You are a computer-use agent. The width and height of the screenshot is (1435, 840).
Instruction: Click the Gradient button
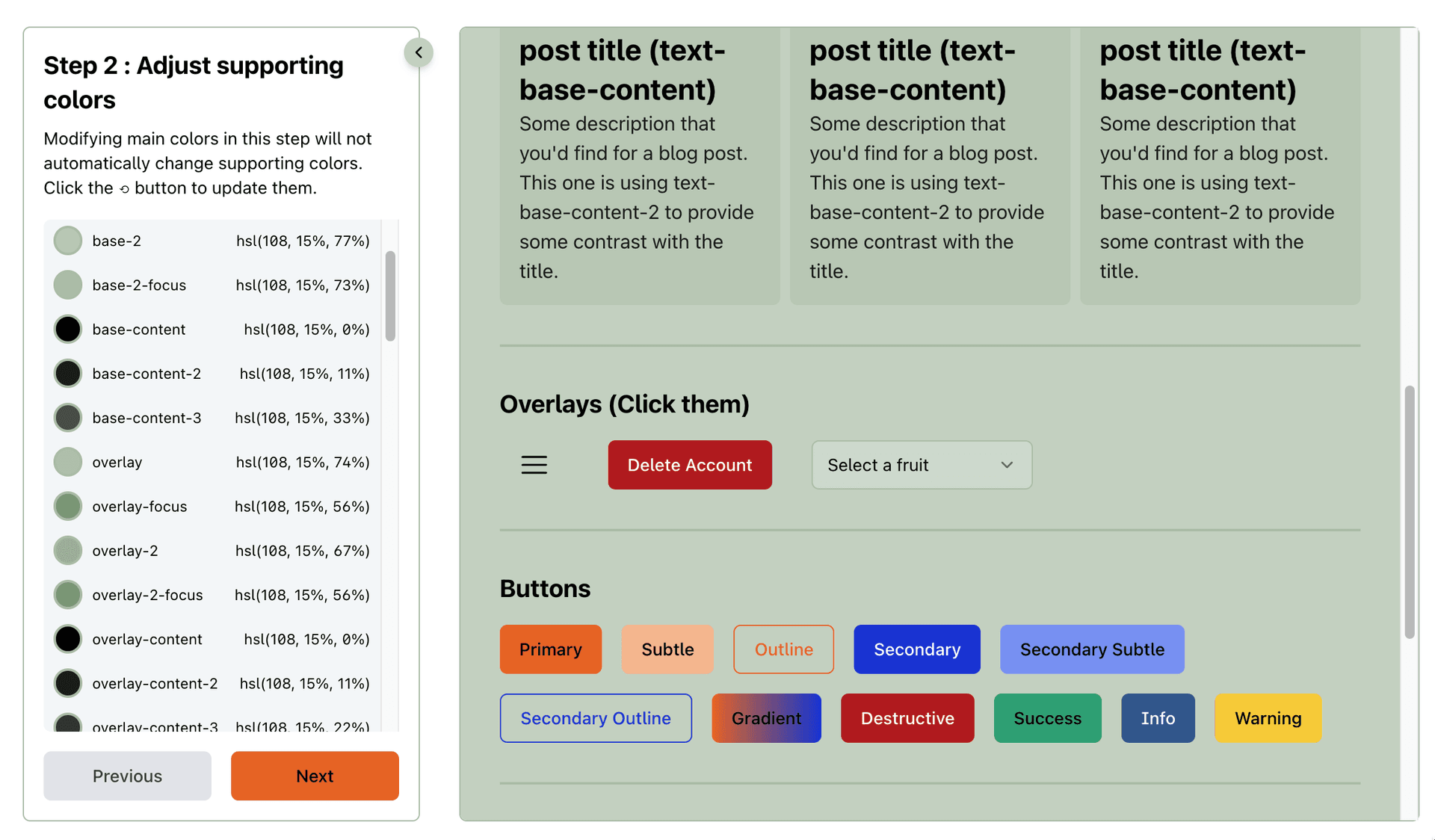[x=766, y=718]
